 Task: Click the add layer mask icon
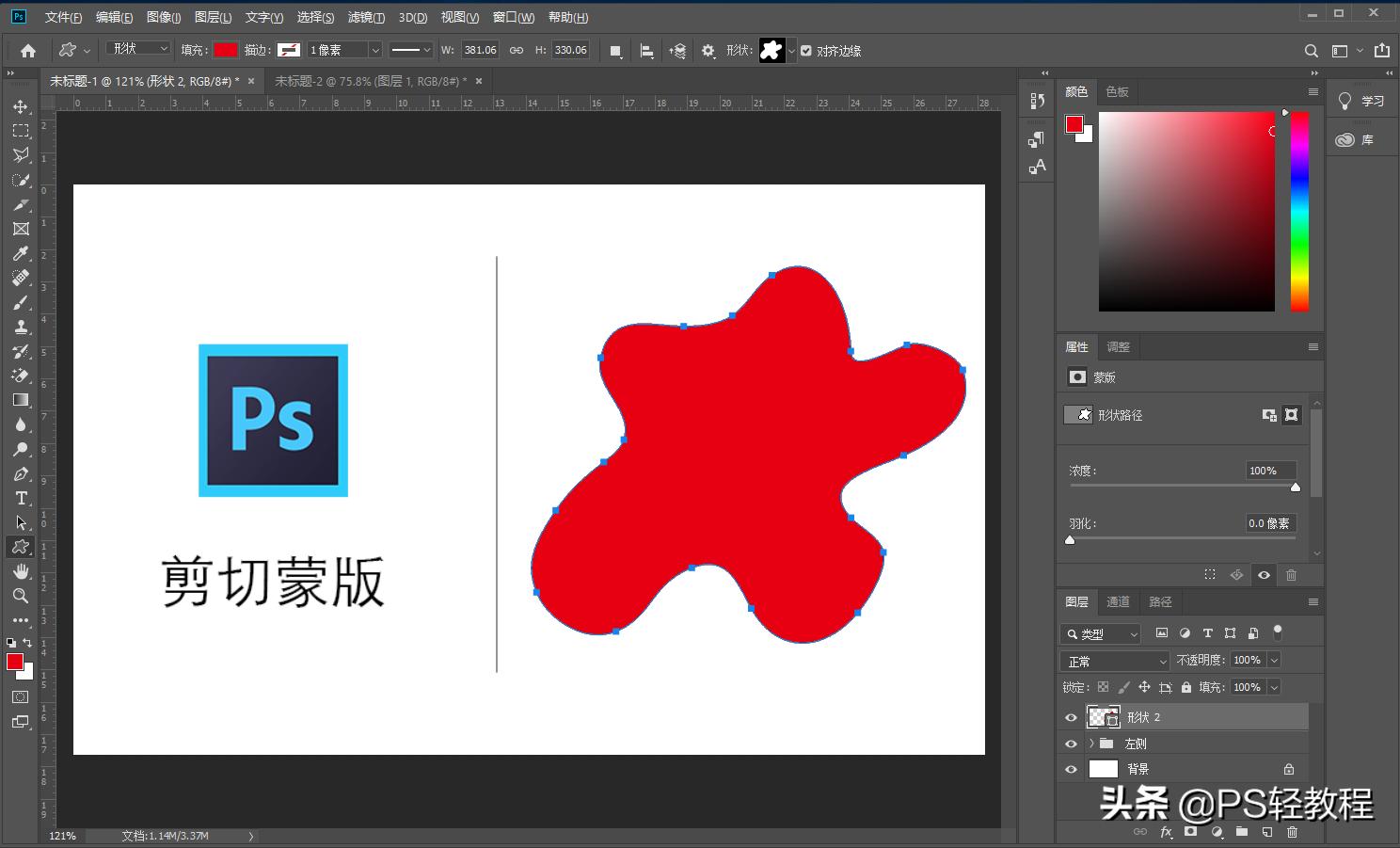pos(1191,833)
